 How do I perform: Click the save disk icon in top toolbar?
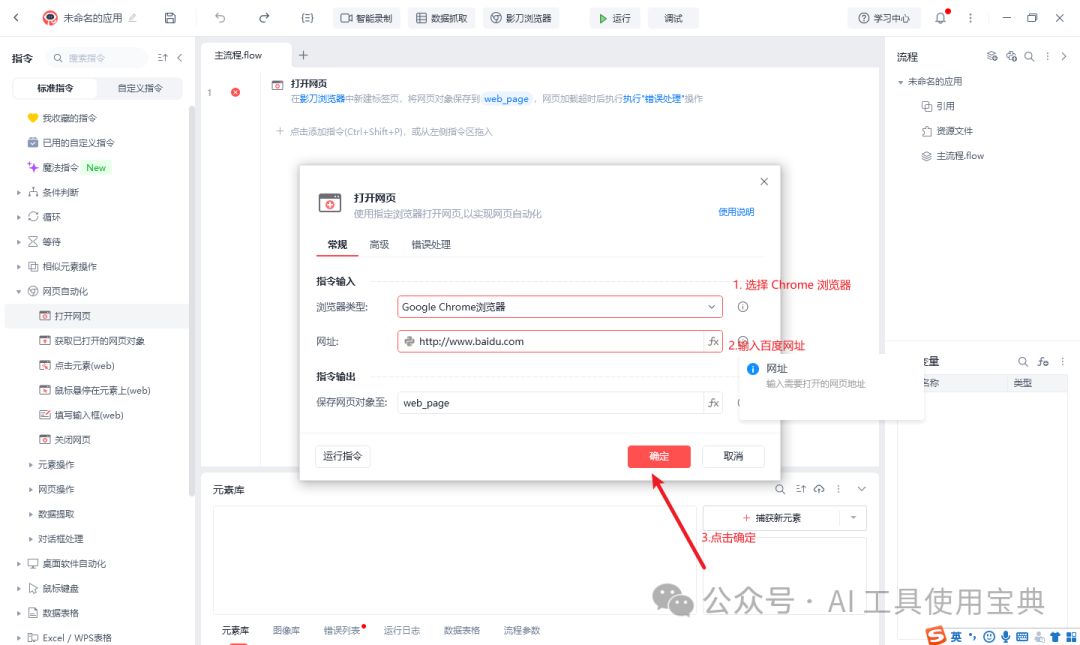170,18
